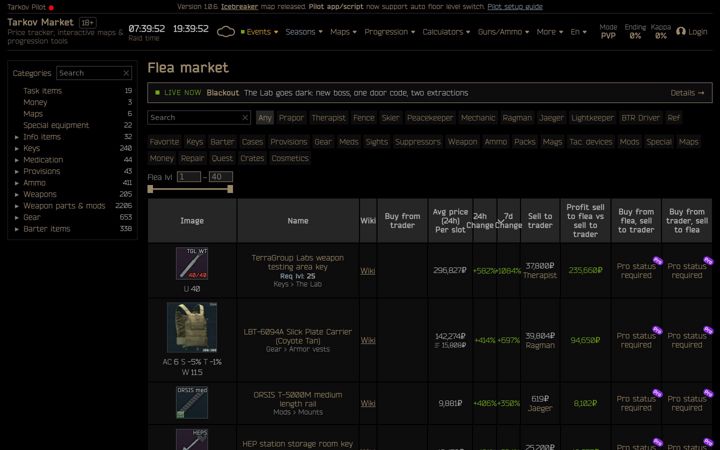Filter by Lightkeeper trader

(x=592, y=118)
